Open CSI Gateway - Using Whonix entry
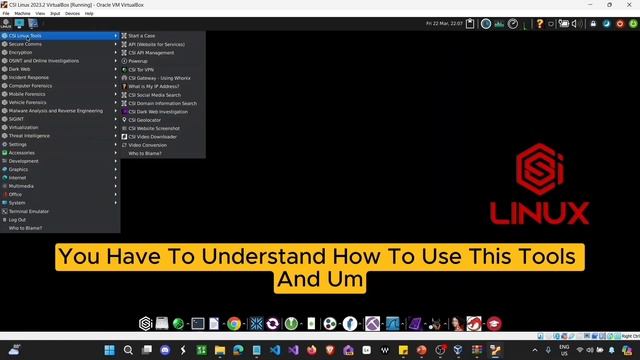Viewport: 640px width, 360px height. tap(163, 78)
